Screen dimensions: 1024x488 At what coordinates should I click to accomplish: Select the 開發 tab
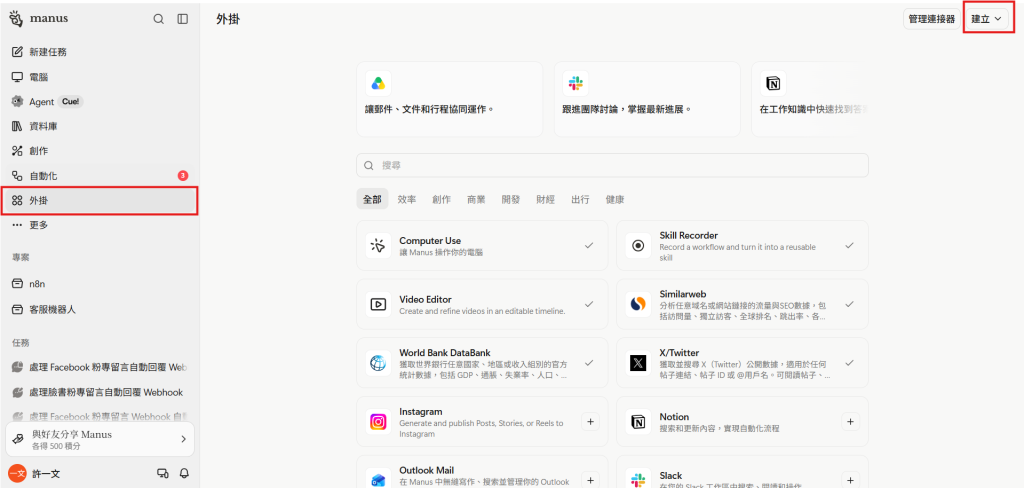click(511, 199)
